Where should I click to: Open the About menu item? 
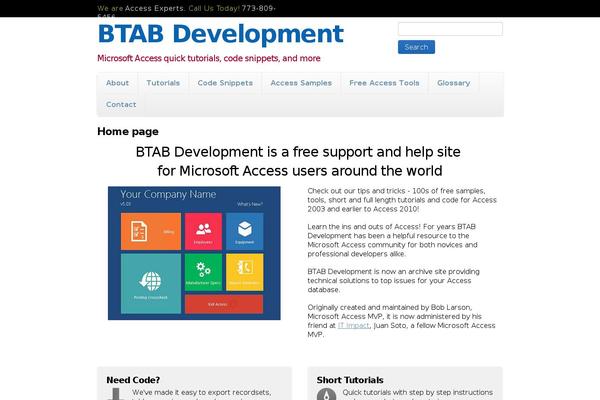coord(117,83)
